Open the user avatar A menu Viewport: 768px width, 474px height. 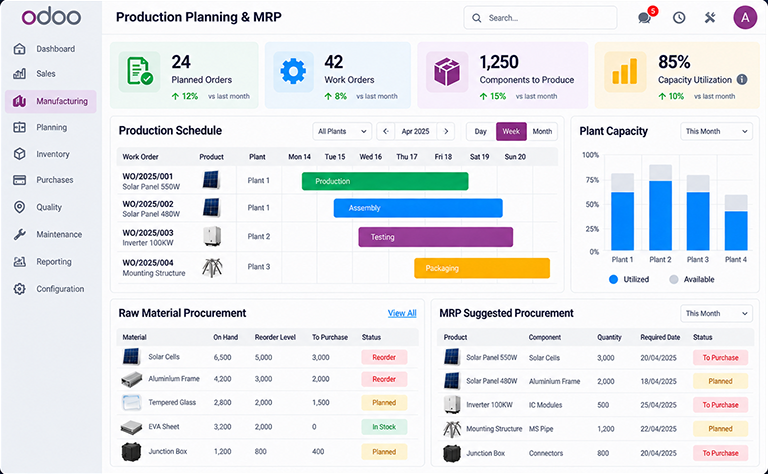(745, 18)
